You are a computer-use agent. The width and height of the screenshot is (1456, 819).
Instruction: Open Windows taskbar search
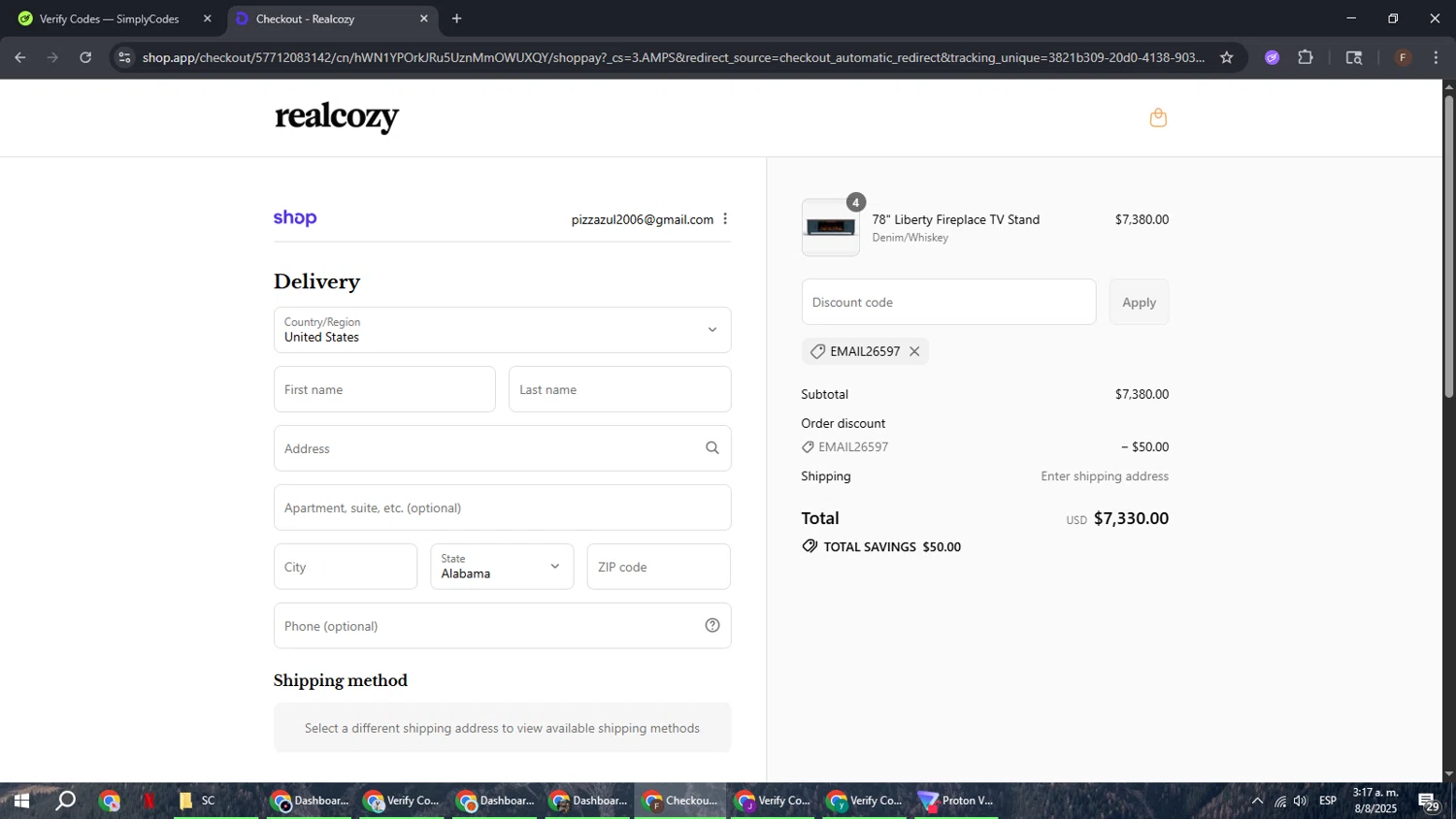coord(65,801)
